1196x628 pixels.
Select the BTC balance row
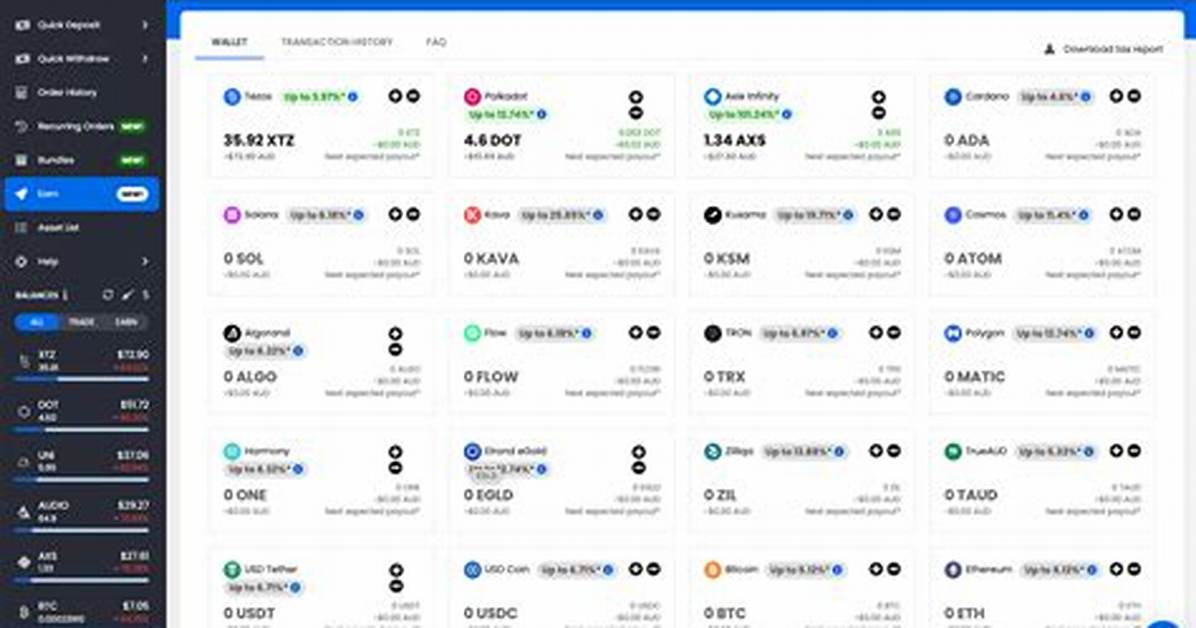pyautogui.click(x=82, y=612)
